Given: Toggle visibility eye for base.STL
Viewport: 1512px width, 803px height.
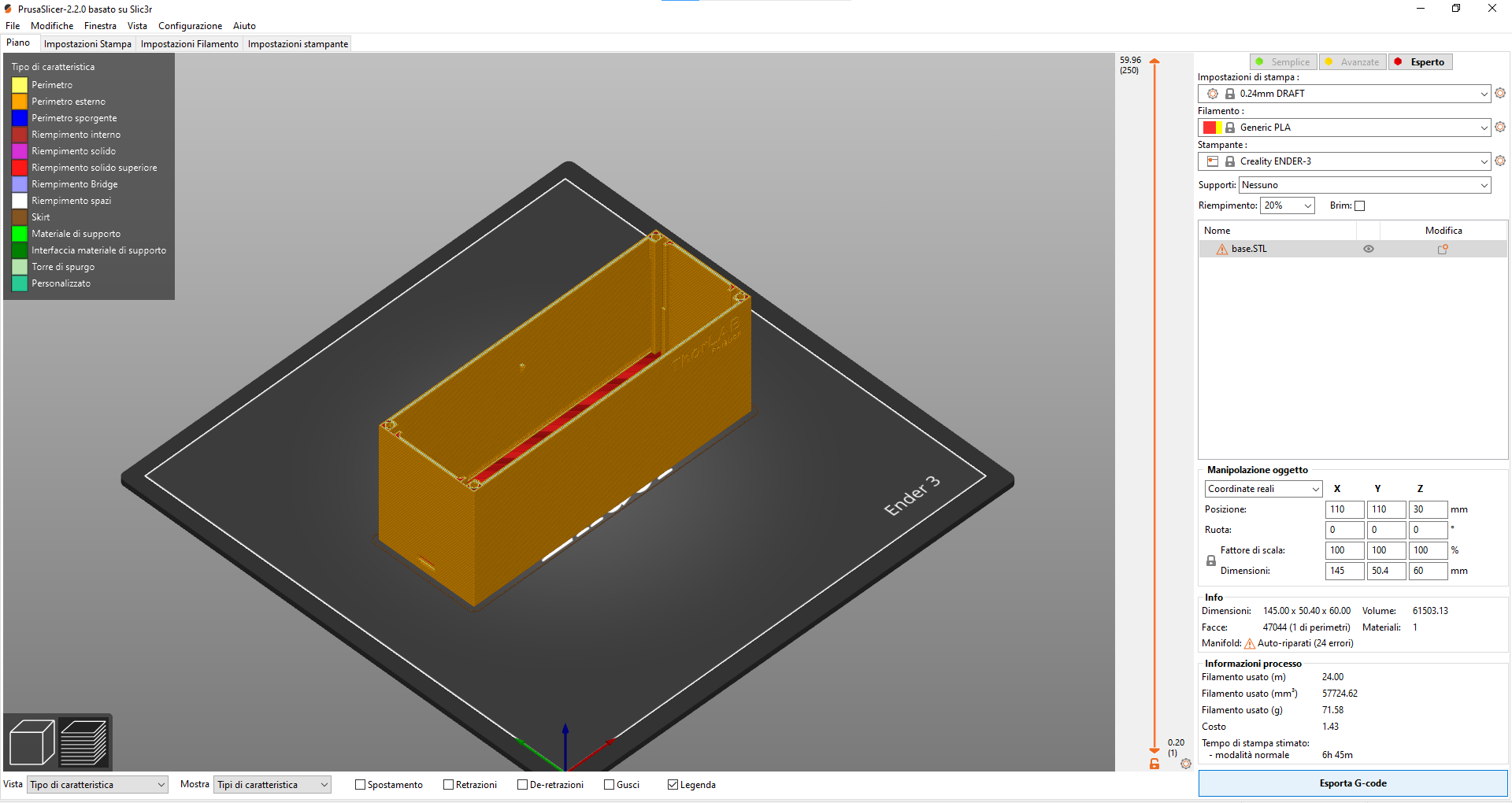Looking at the screenshot, I should click(1369, 249).
